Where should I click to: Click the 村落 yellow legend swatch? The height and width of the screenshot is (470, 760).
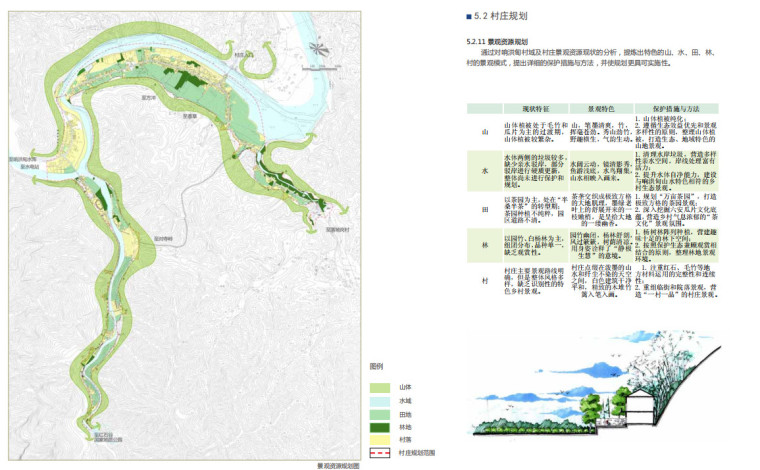pyautogui.click(x=380, y=439)
